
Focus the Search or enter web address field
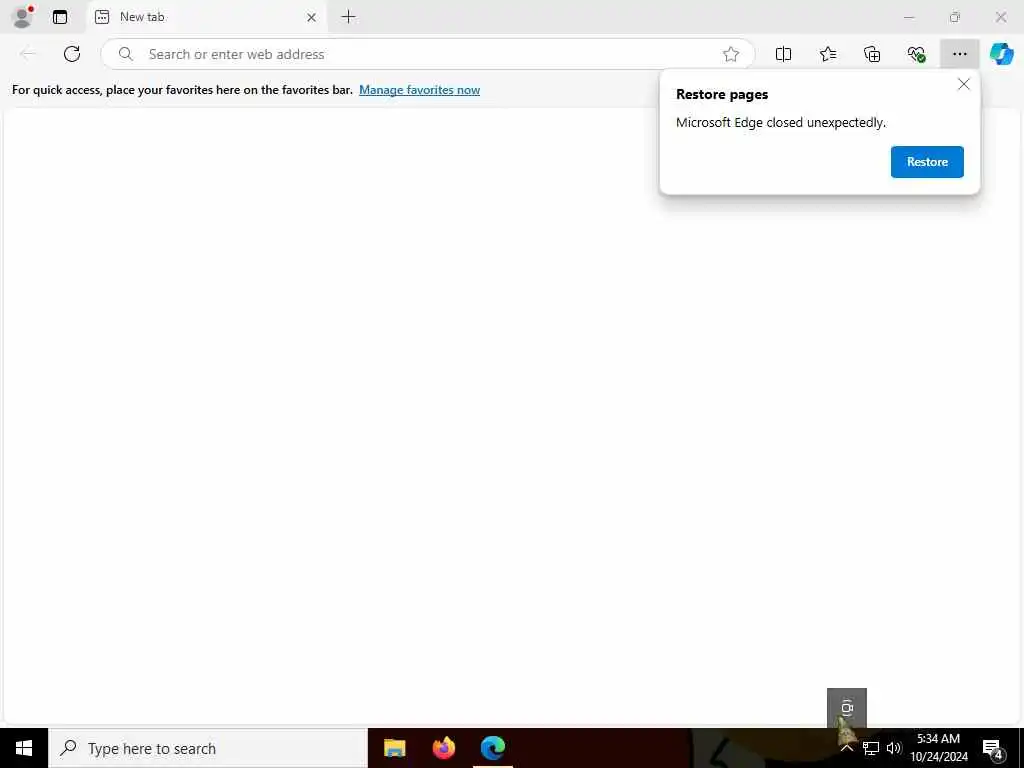pyautogui.click(x=428, y=54)
